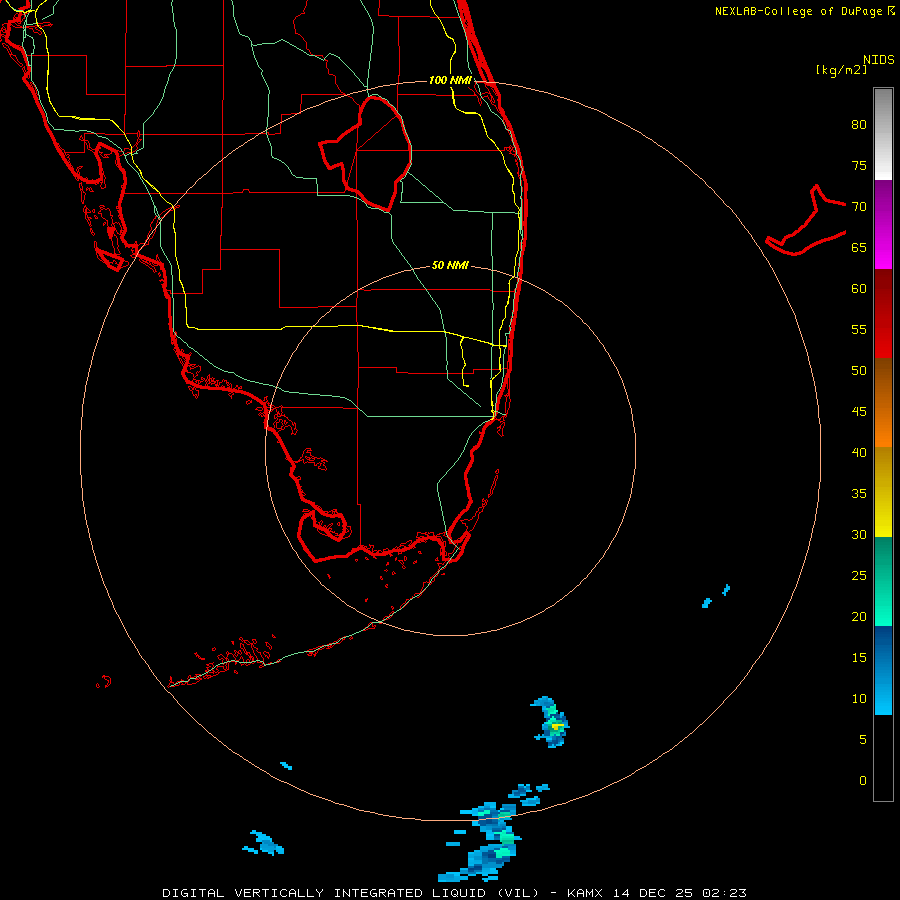Click the KAMX 14 DEC 25 02:23 timestamp
The image size is (900, 900).
click(657, 893)
